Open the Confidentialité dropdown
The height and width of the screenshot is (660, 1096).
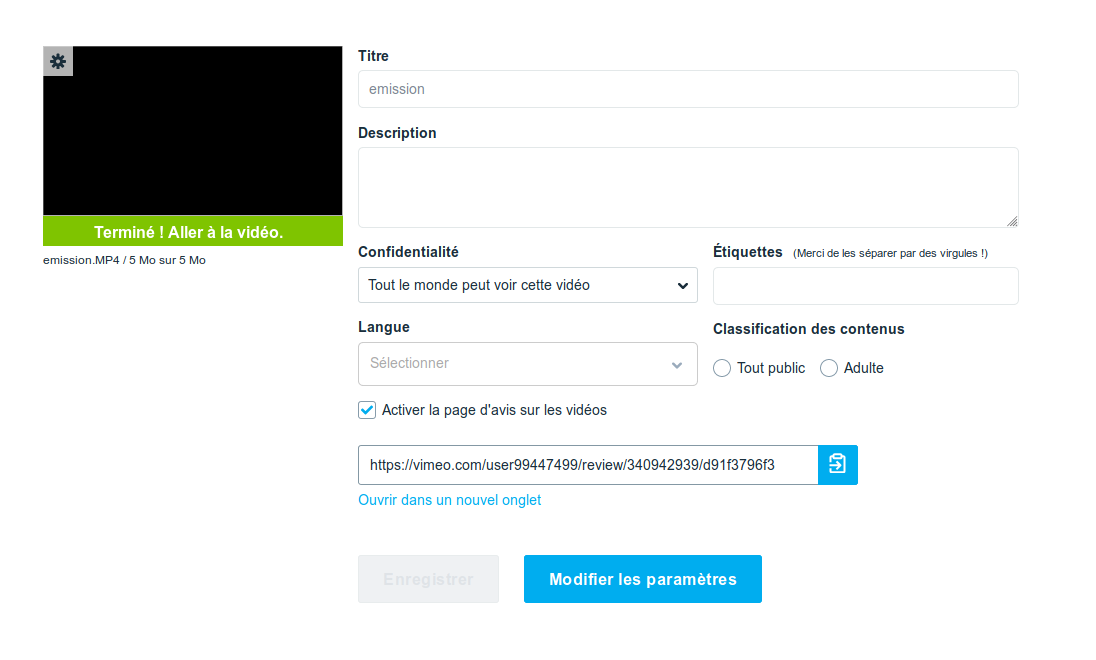point(528,285)
